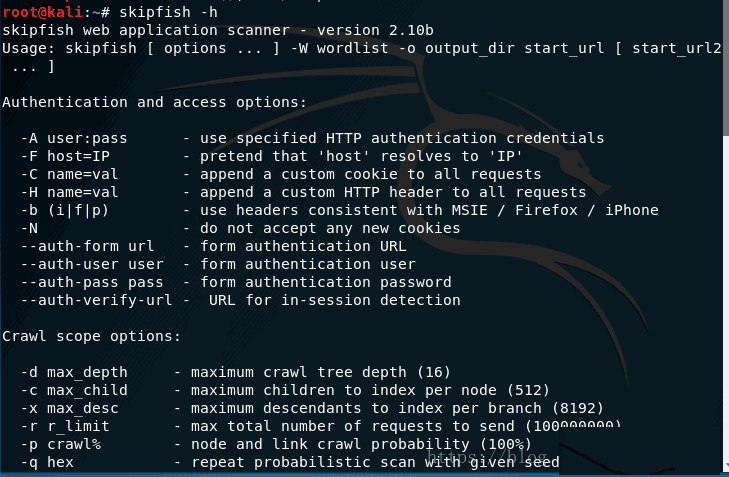Click the 'Crawl scope options:' heading
Image resolution: width=729 pixels, height=477 pixels.
tap(92, 337)
